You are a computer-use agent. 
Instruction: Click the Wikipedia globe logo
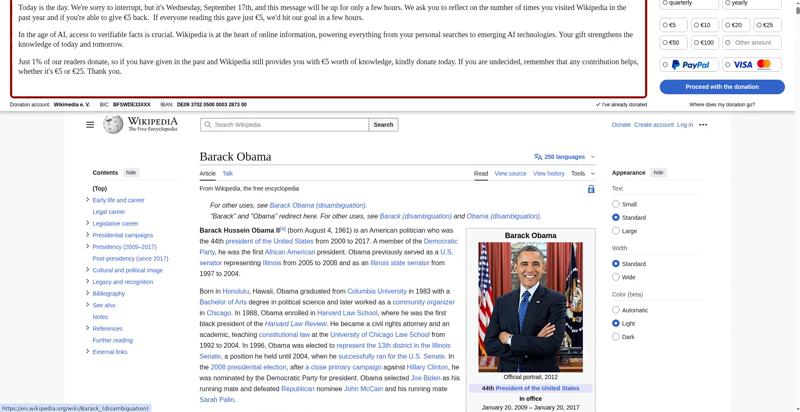click(x=113, y=124)
